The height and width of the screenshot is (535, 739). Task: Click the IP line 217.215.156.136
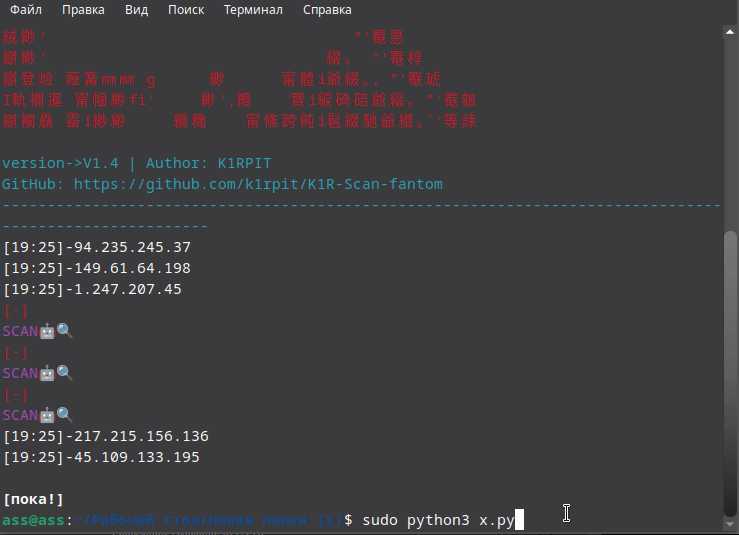coord(106,436)
